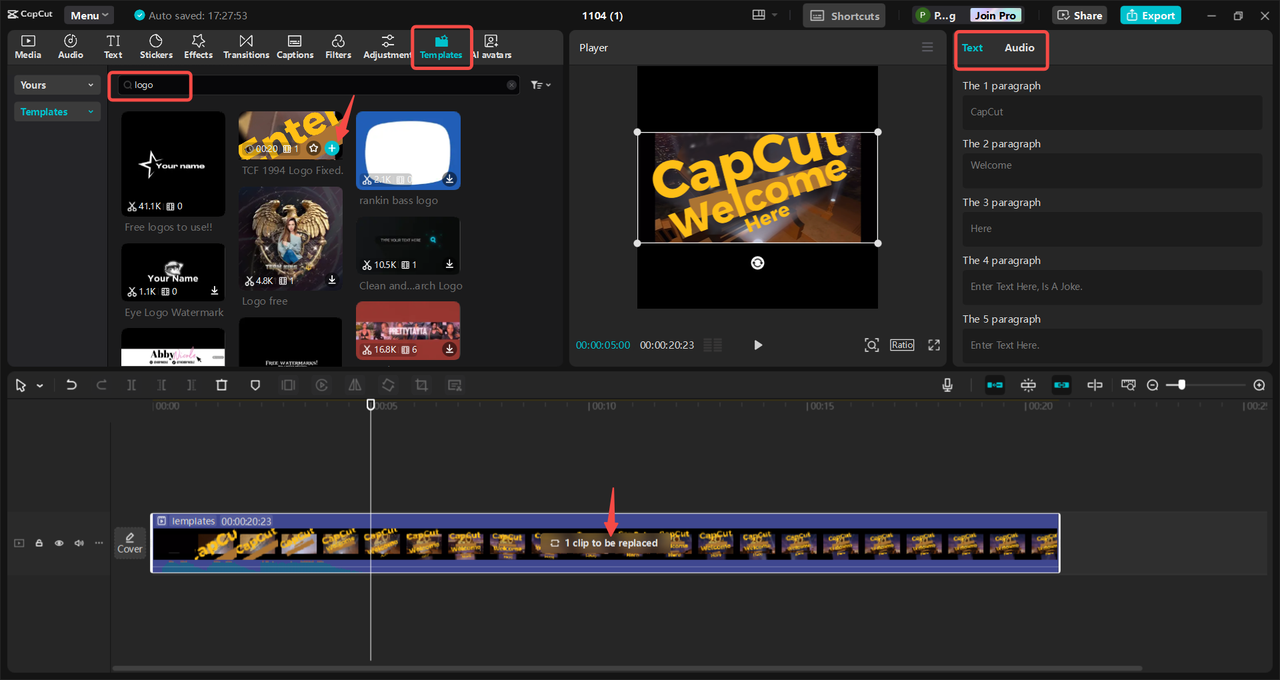Toggle main track magnet on
1280x680 pixels.
coord(995,385)
